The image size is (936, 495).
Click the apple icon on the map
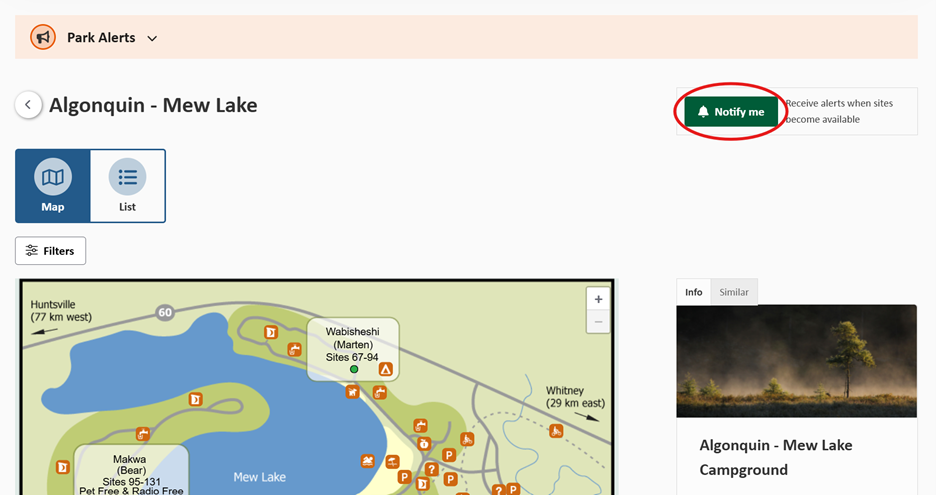[x=424, y=443]
